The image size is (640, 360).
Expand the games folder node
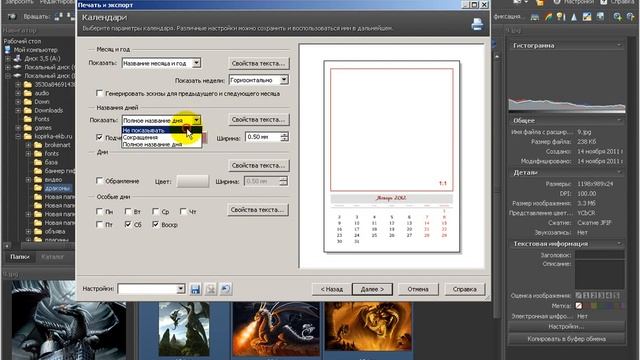coord(18,128)
